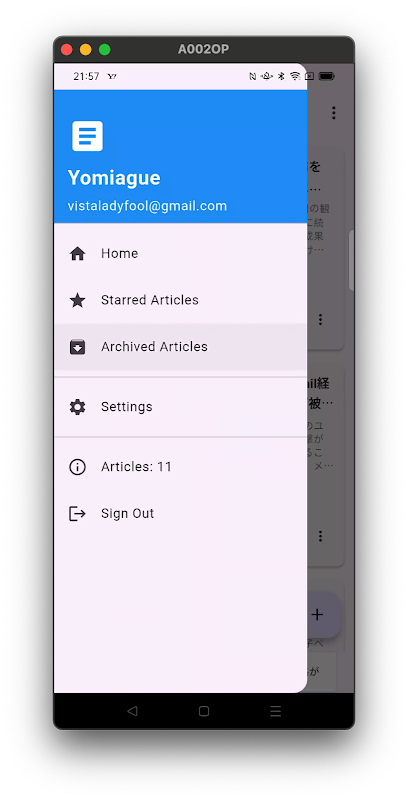Select the Starred Articles menu label
Screen dimensions: 408x800
click(150, 300)
